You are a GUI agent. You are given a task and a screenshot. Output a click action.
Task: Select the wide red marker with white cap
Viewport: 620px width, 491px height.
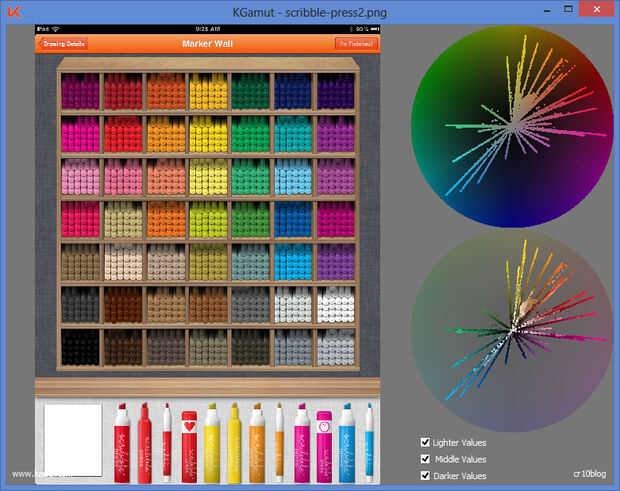(x=121, y=443)
